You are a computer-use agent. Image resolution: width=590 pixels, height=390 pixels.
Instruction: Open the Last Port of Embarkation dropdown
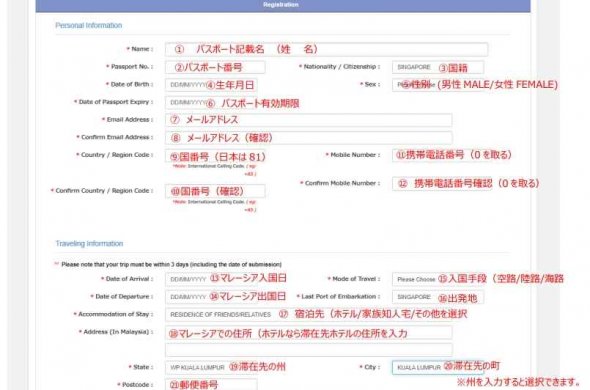(x=438, y=297)
